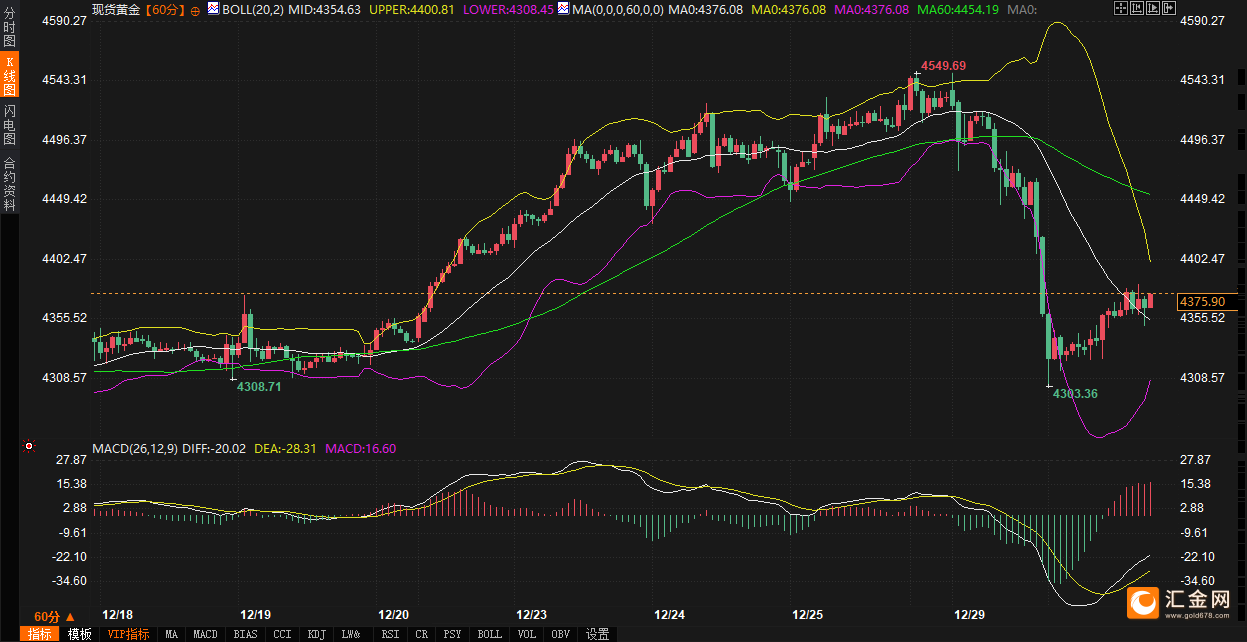
Task: Toggle the RSI indicator
Action: click(x=390, y=634)
